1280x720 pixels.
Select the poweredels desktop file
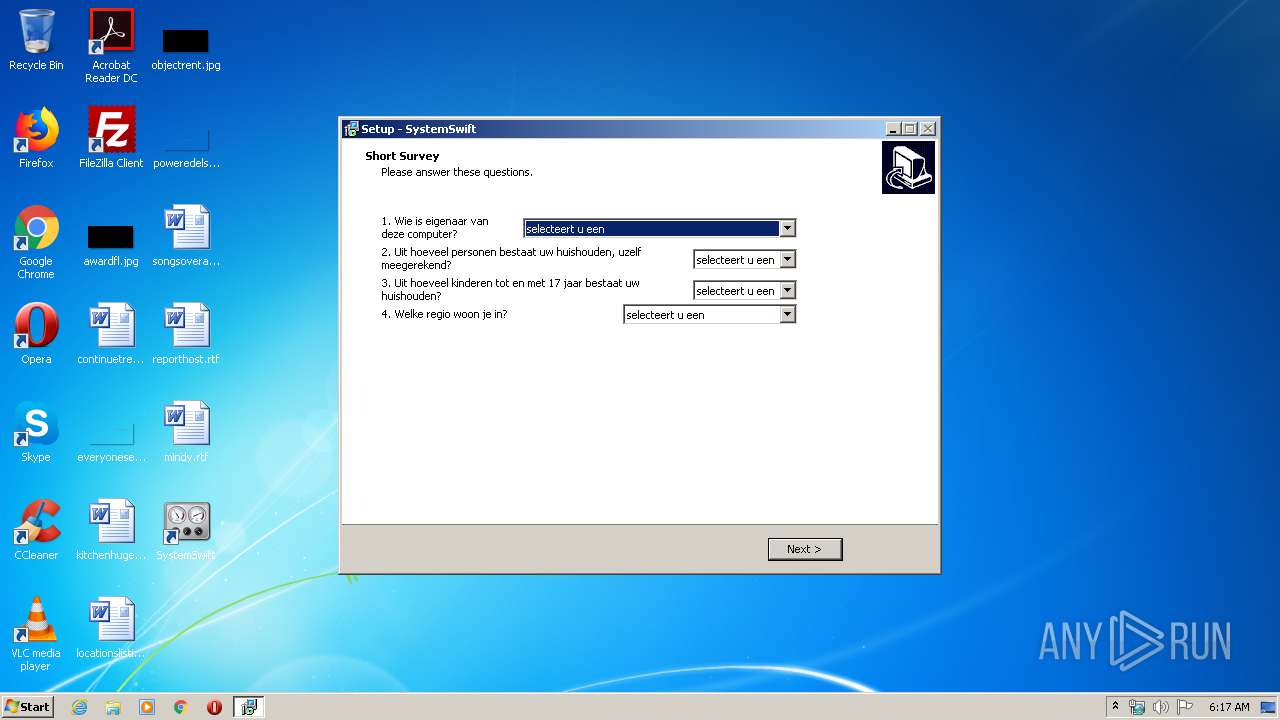[186, 145]
